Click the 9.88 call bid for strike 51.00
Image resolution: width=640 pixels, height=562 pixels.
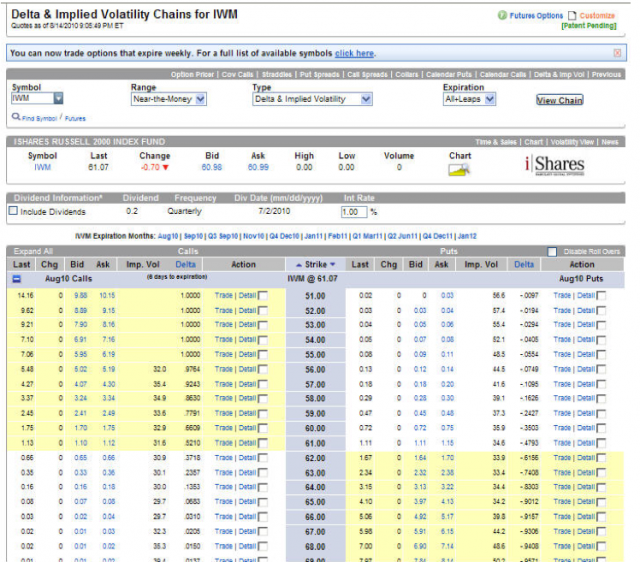coord(80,296)
